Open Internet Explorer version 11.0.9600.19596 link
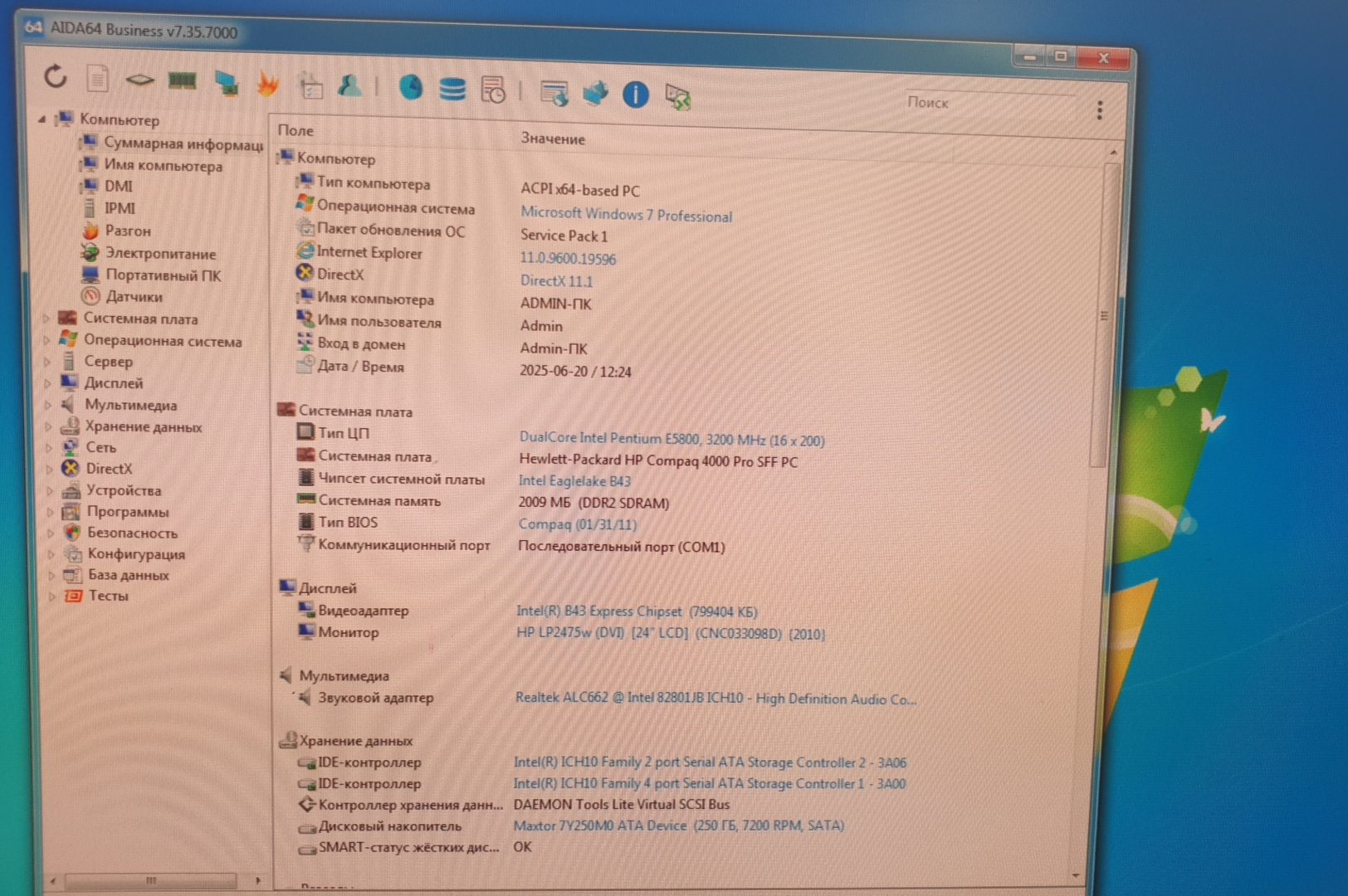 568,259
